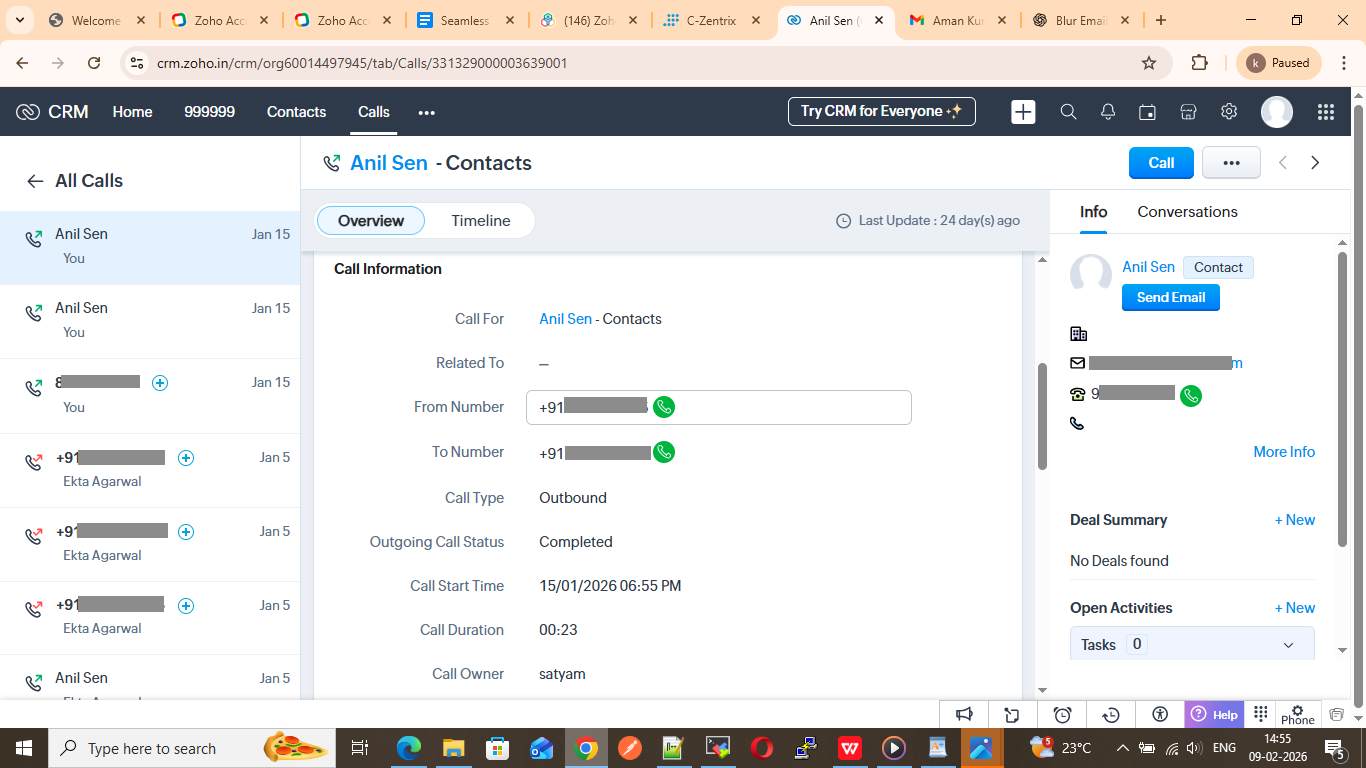Open the apps grid icon in header
This screenshot has height=768, width=1366.
pyautogui.click(x=1325, y=112)
